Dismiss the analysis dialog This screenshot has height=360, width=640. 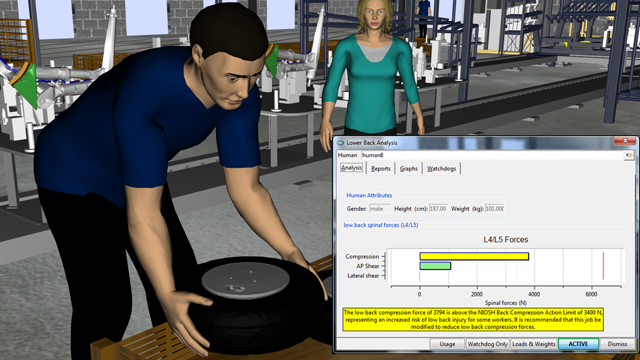pyautogui.click(x=617, y=344)
